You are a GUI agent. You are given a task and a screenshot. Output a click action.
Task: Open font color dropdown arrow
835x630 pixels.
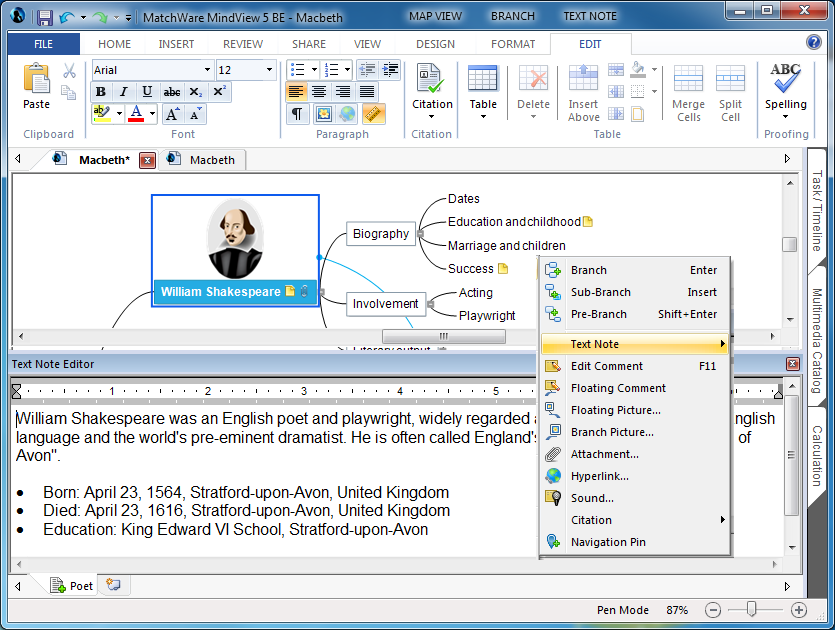(152, 113)
